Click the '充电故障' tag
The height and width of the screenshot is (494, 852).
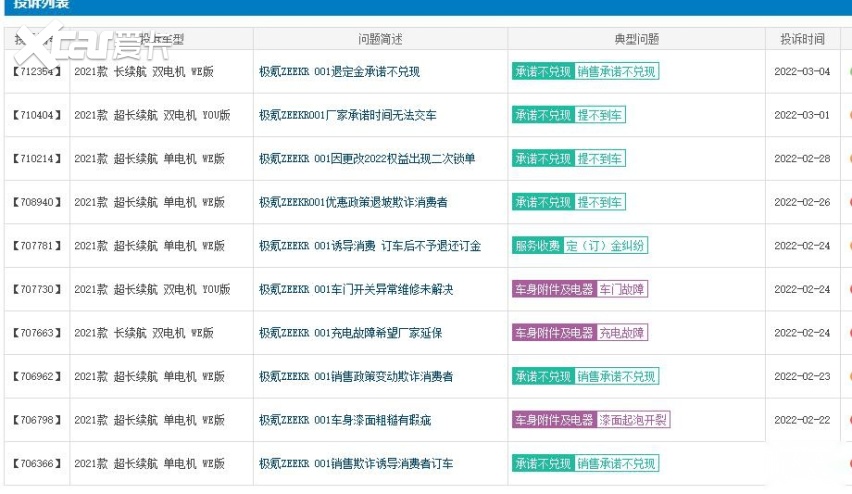(622, 333)
